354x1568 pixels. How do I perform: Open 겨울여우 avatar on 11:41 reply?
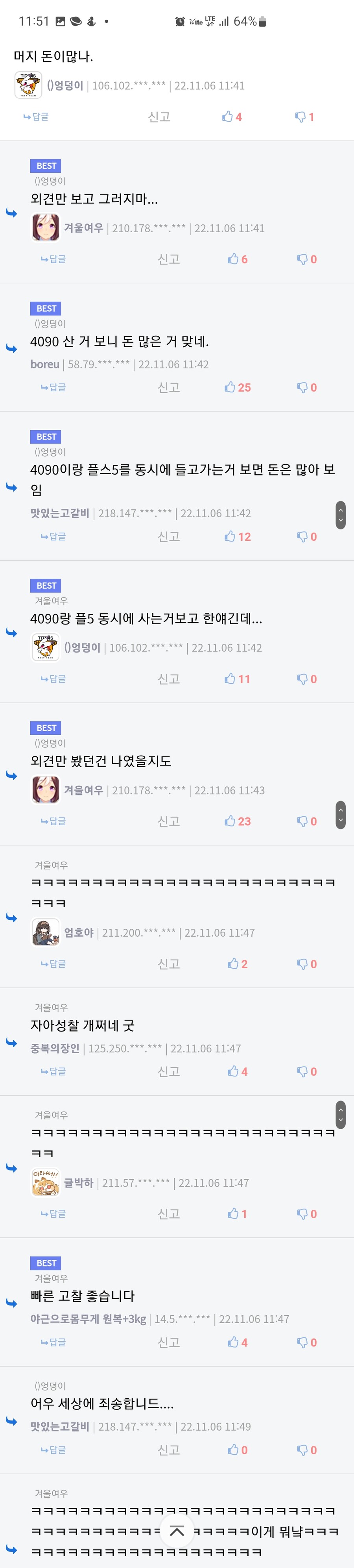46,228
